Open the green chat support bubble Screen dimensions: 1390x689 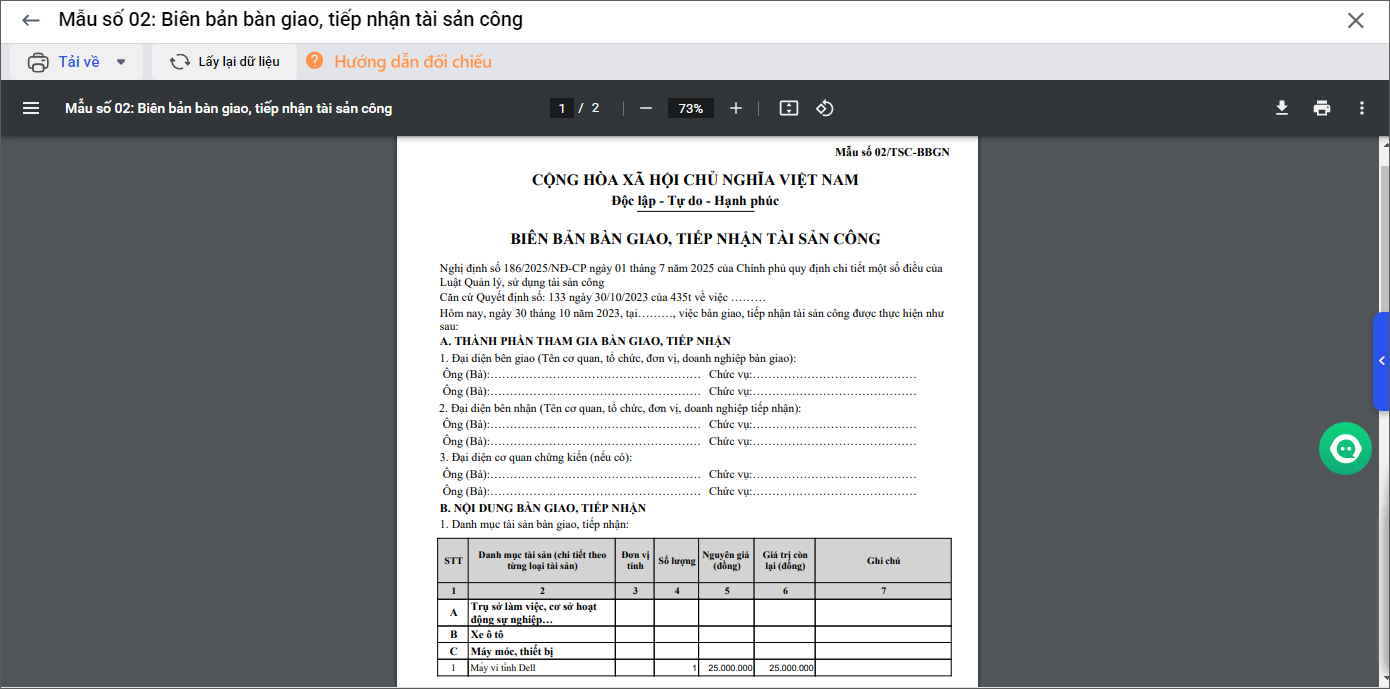pos(1345,449)
